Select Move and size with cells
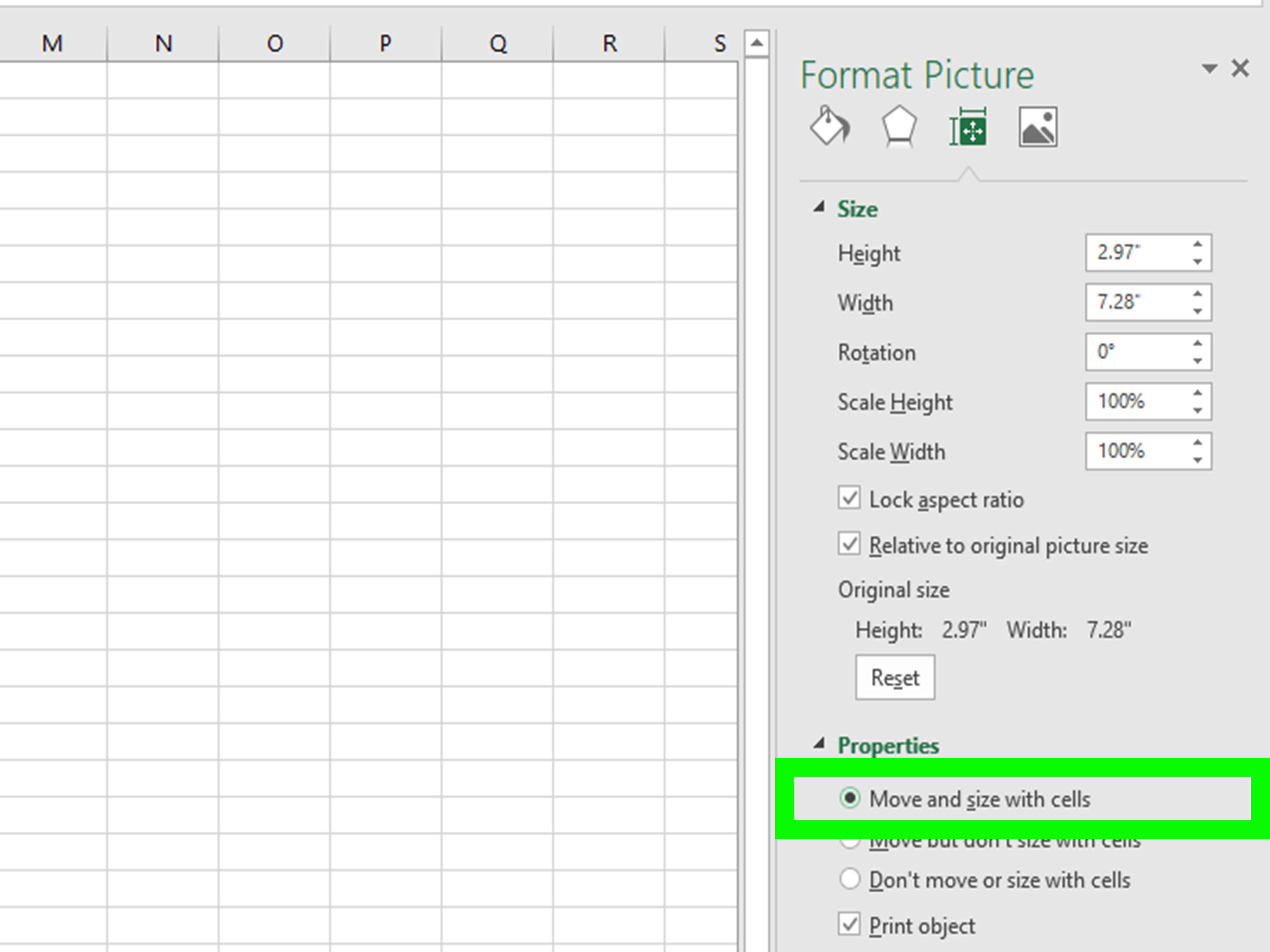 point(850,798)
